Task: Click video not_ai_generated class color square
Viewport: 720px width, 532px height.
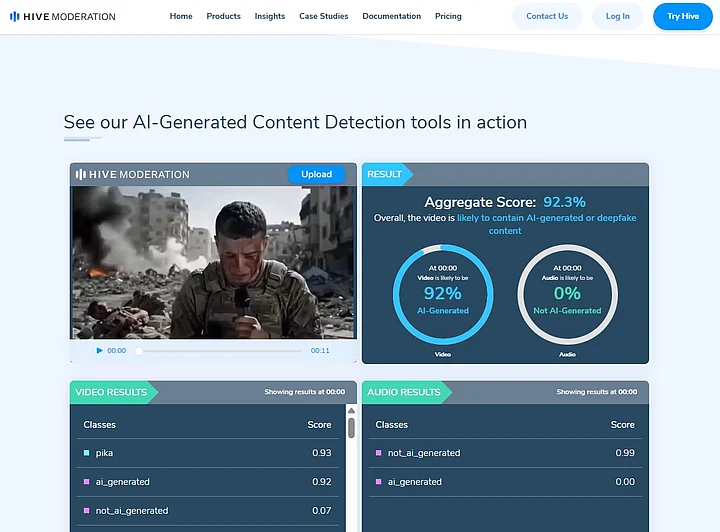Action: (x=87, y=511)
